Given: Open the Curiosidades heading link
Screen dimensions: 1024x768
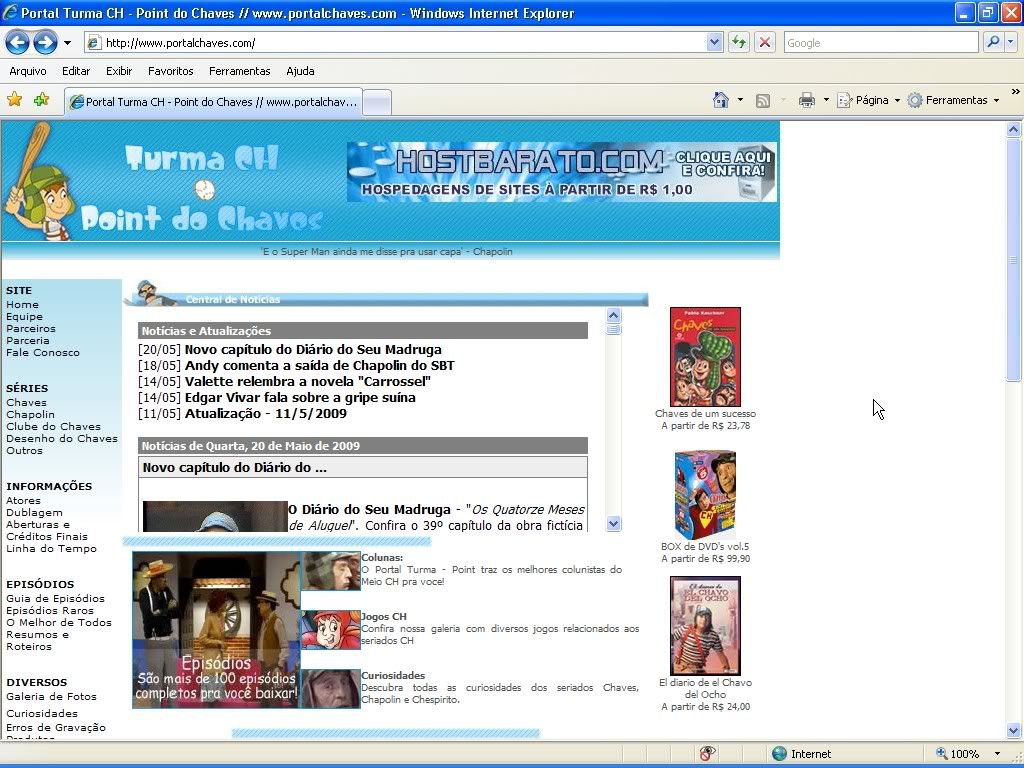Looking at the screenshot, I should 393,675.
